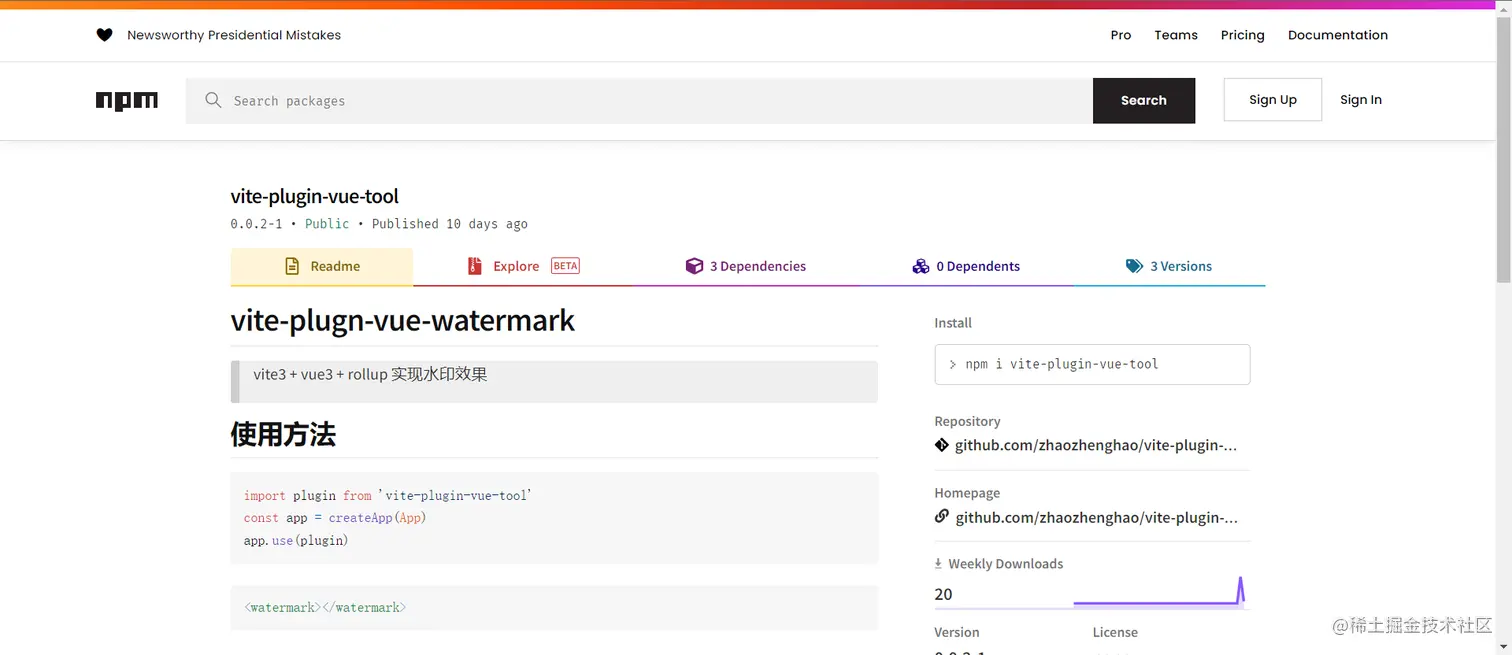This screenshot has height=655, width=1512.
Task: Open the Pricing link
Action: click(1243, 35)
